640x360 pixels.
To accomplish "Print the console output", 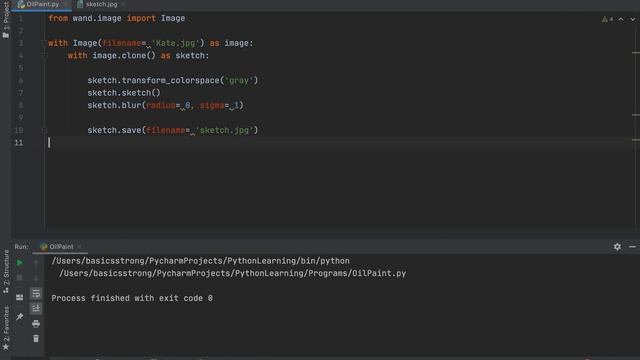I will coord(36,324).
